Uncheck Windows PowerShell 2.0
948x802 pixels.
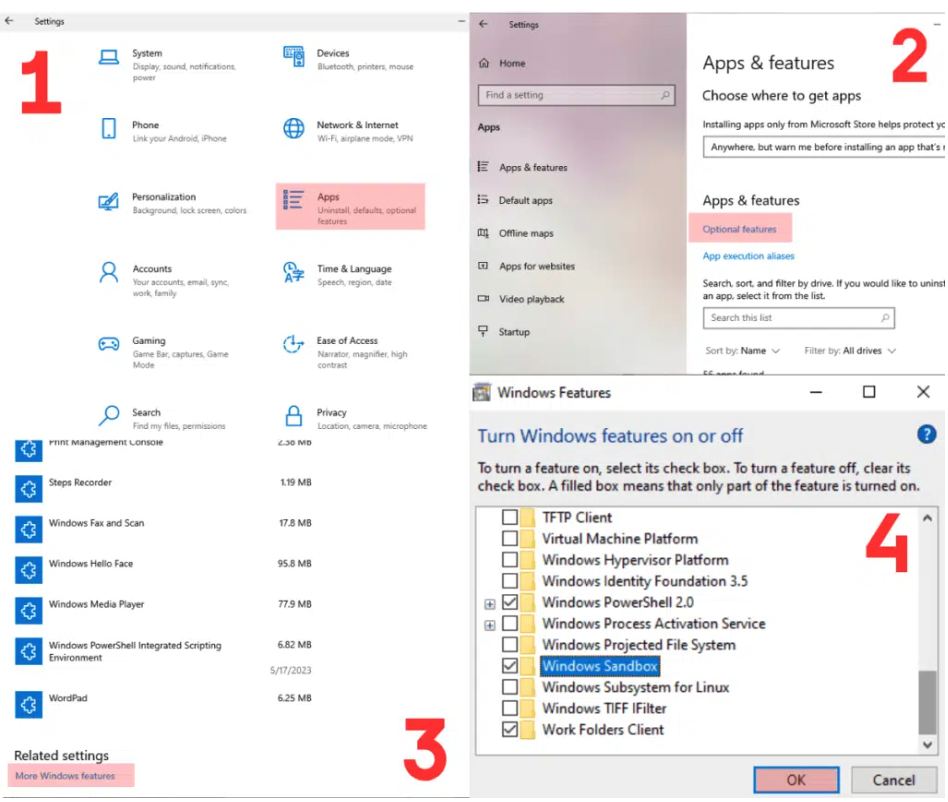coord(510,602)
